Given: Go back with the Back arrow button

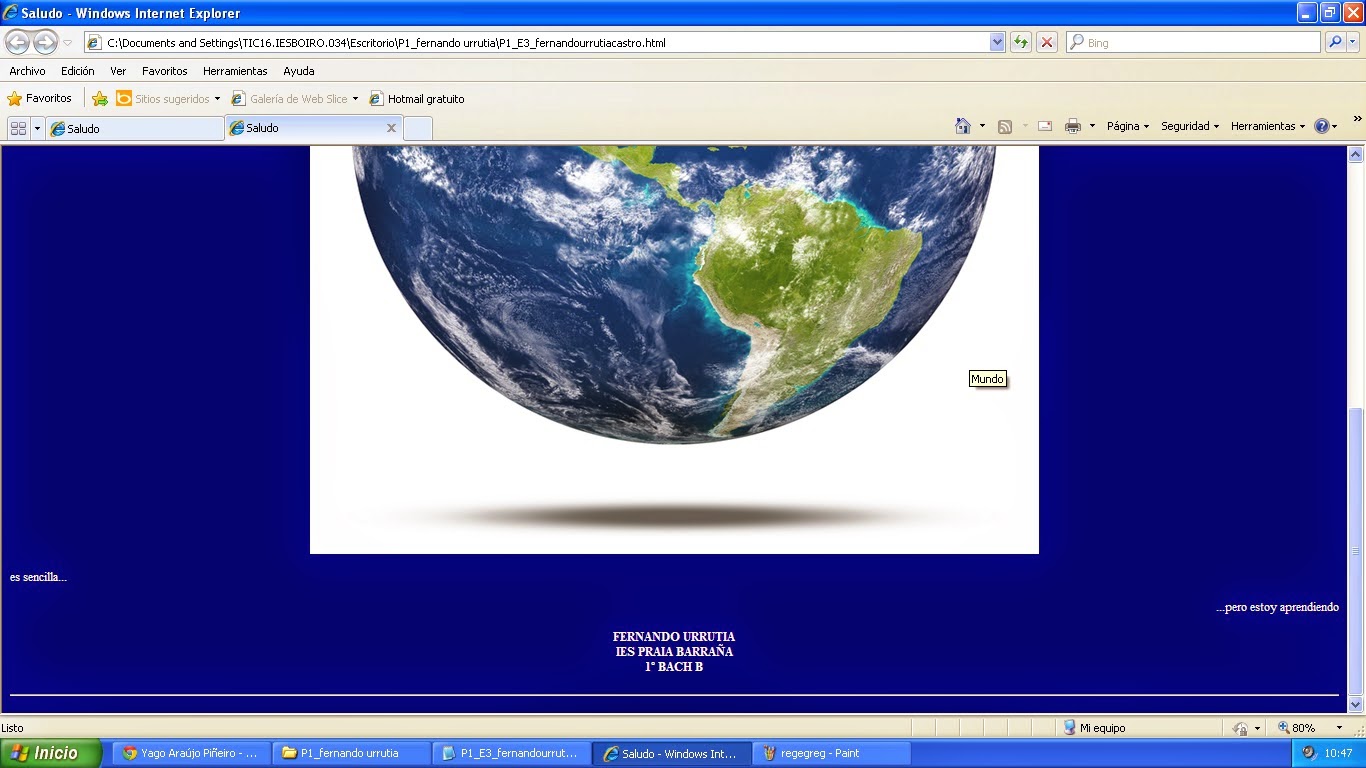Looking at the screenshot, I should [18, 43].
